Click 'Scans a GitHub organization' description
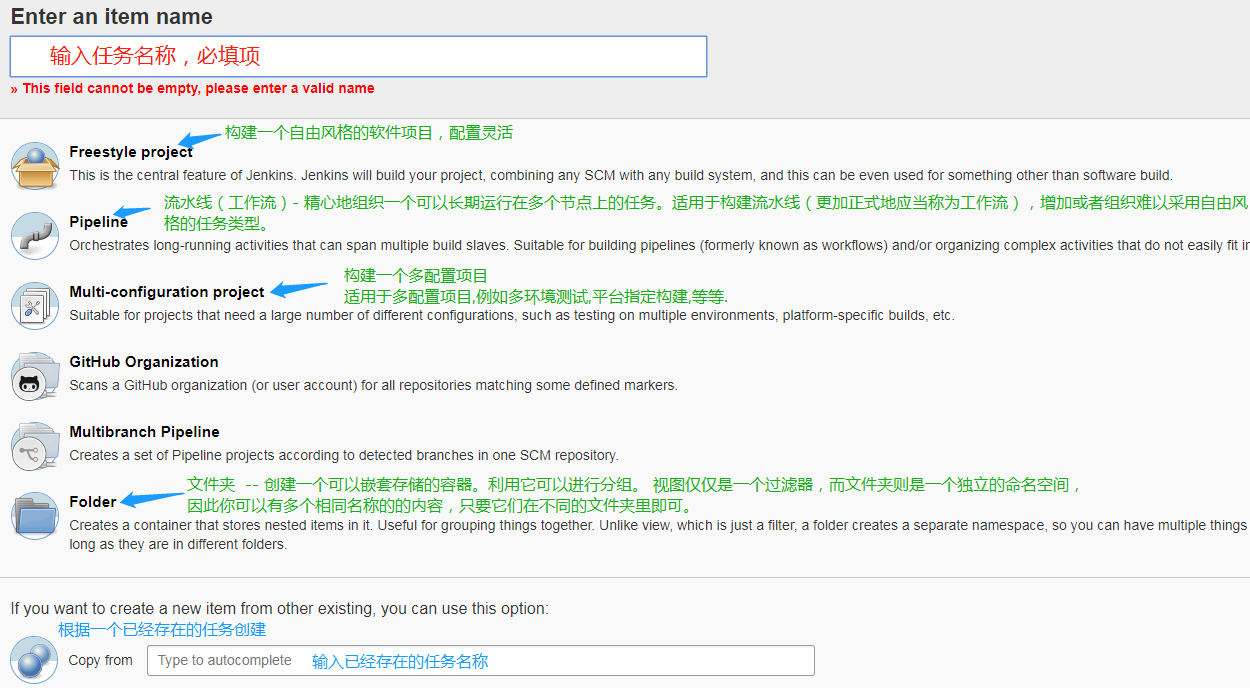Screen dimensions: 1250x688 373,385
